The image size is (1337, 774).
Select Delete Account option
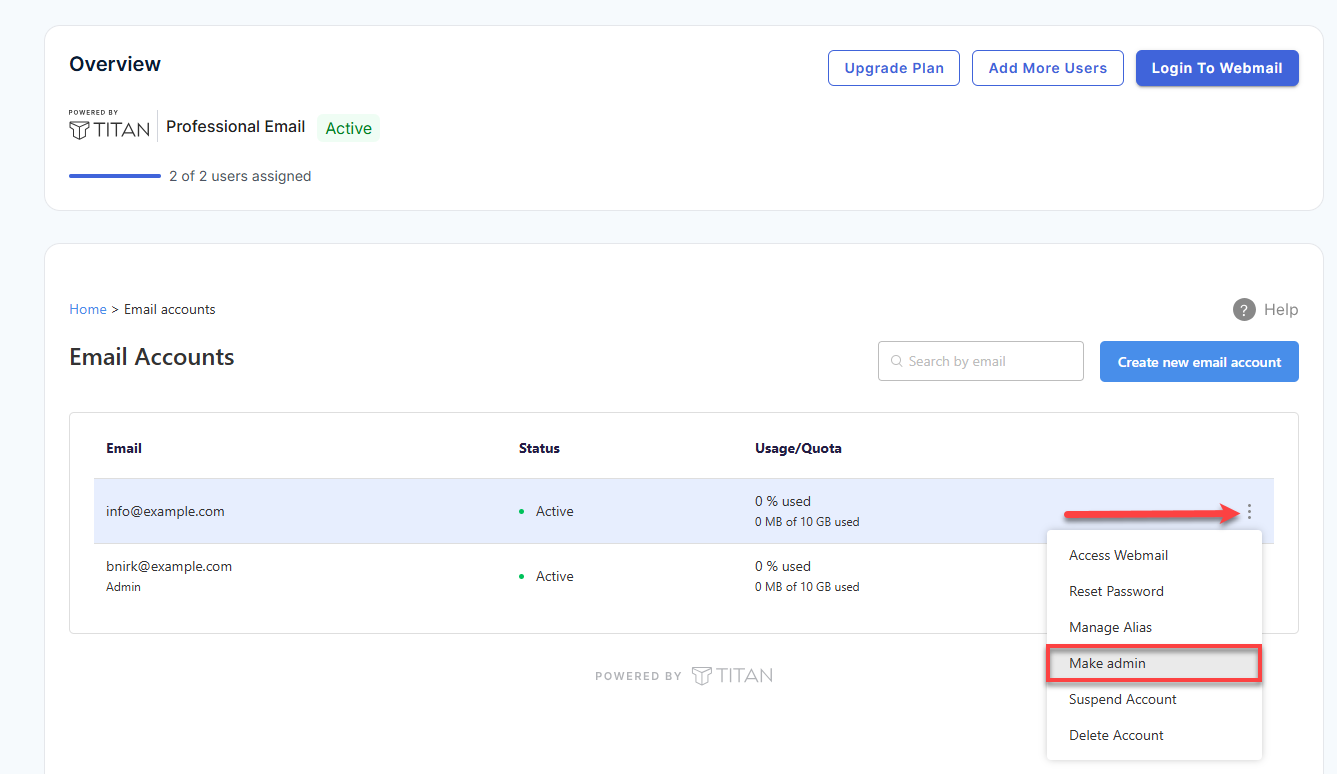pos(1154,735)
